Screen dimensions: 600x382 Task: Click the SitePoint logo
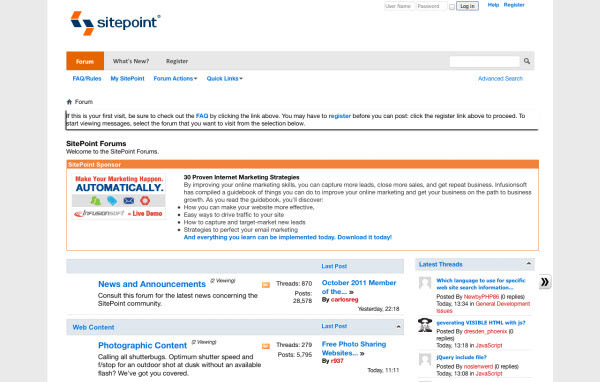point(115,23)
